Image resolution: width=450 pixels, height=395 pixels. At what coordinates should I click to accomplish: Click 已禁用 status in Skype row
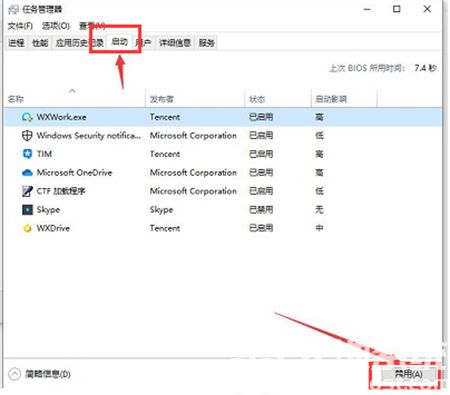(261, 210)
